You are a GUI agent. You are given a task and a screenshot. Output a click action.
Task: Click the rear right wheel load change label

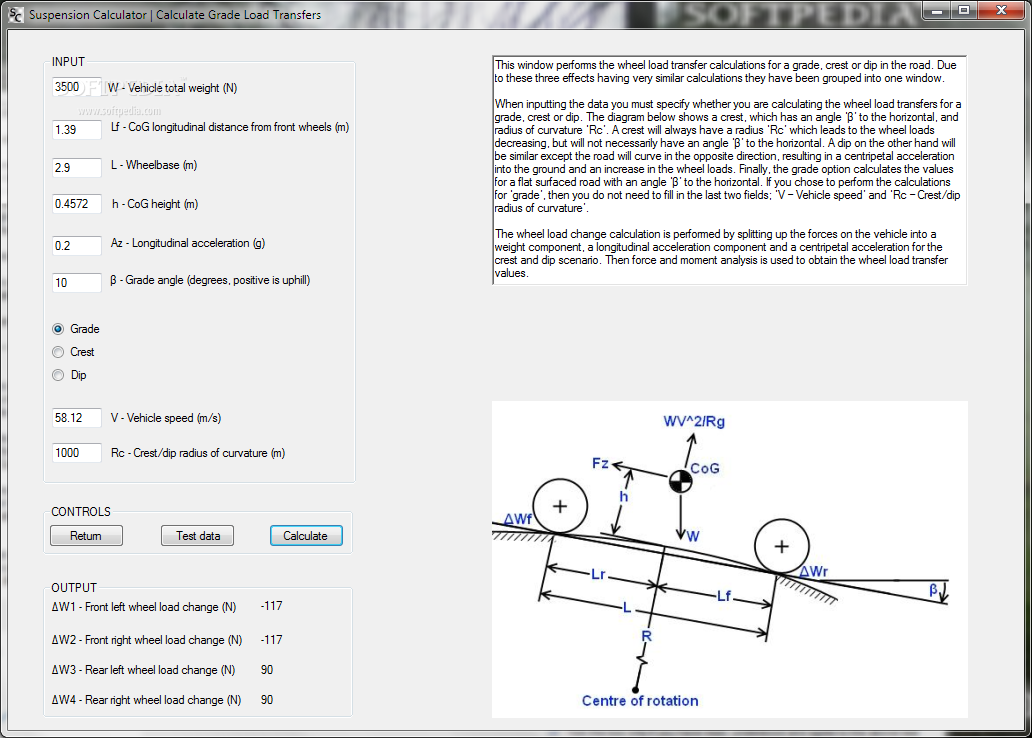146,700
